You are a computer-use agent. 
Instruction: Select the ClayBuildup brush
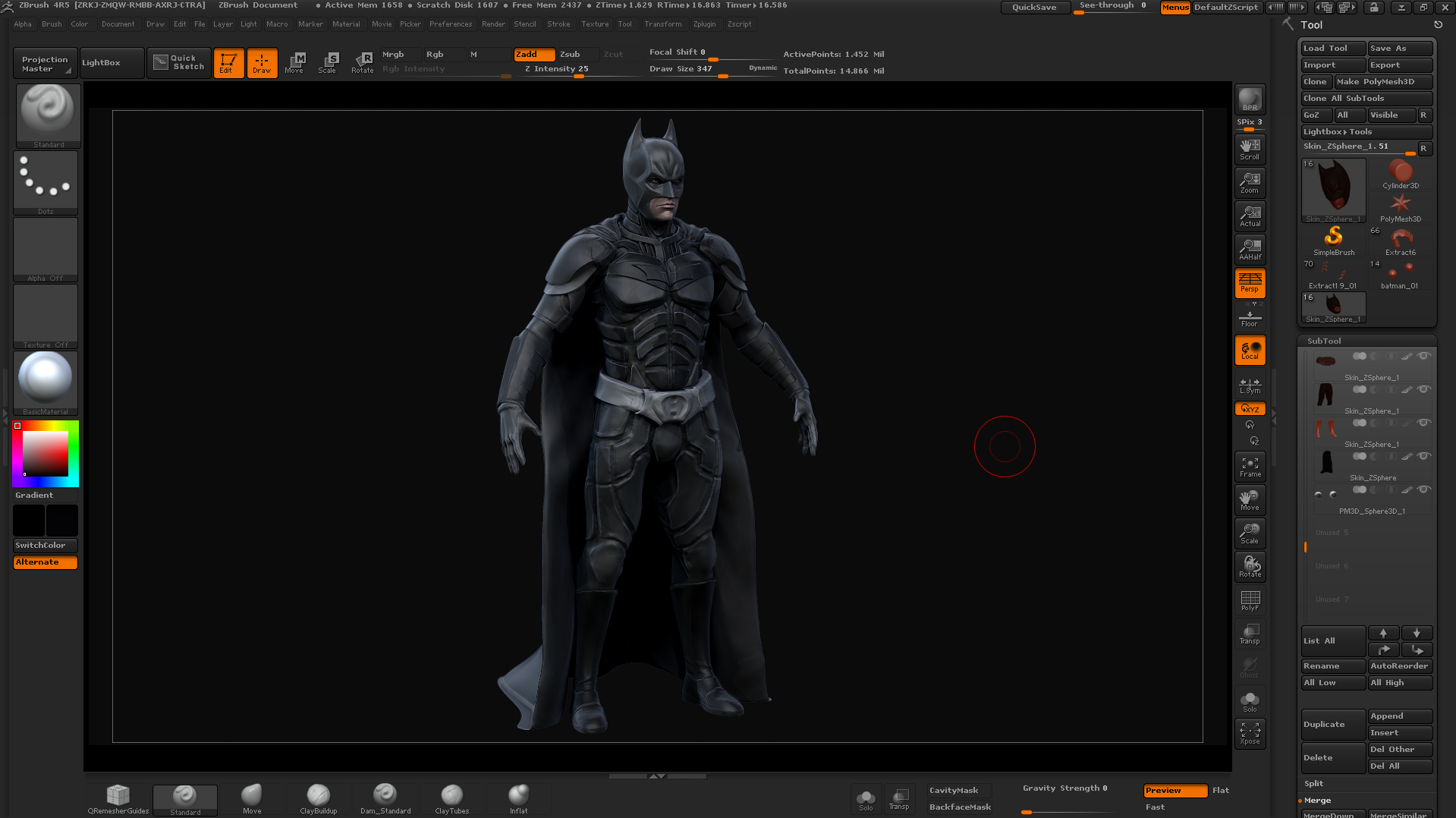click(319, 800)
